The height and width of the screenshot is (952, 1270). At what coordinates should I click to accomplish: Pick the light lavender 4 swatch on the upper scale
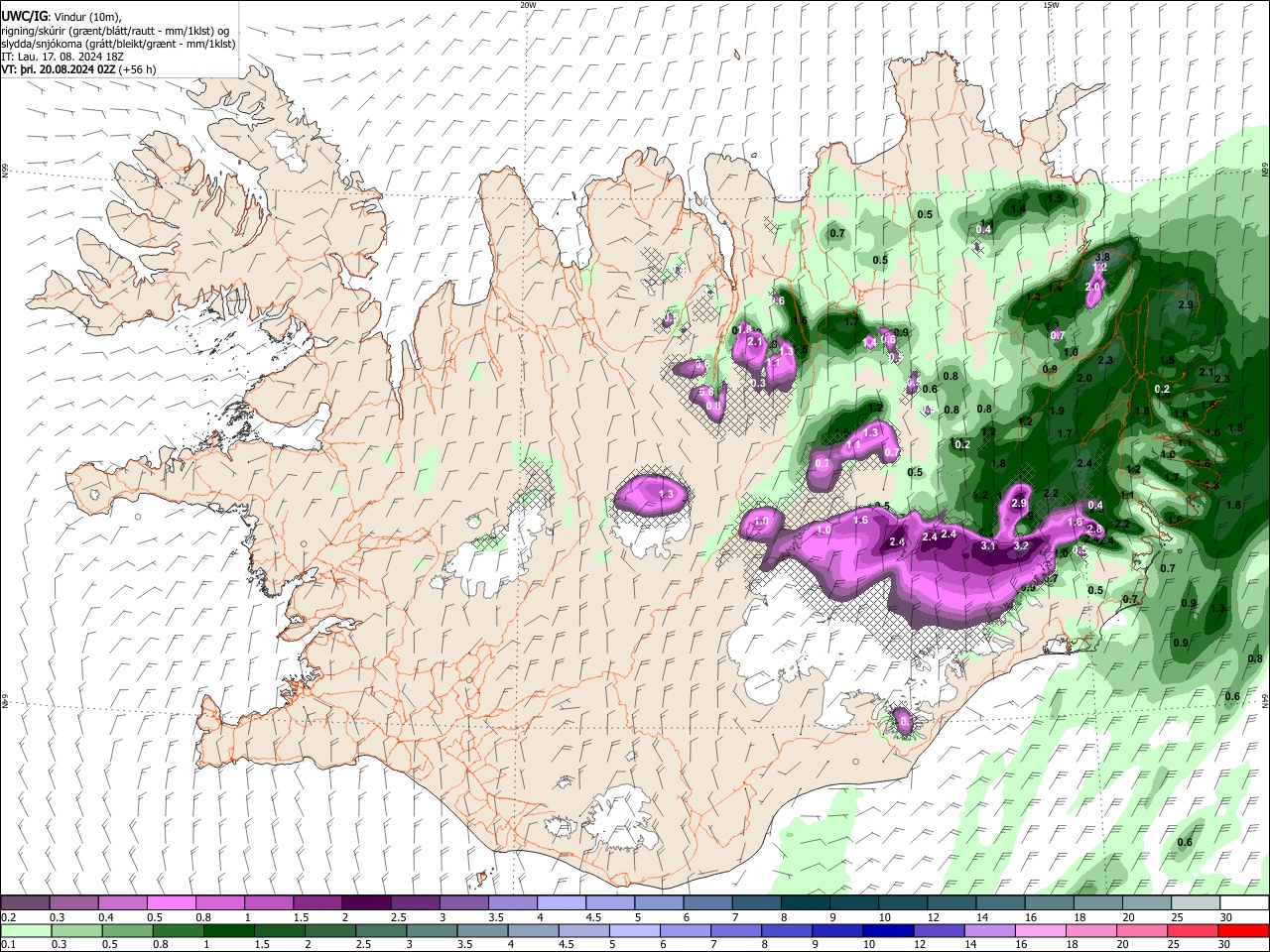tap(562, 902)
